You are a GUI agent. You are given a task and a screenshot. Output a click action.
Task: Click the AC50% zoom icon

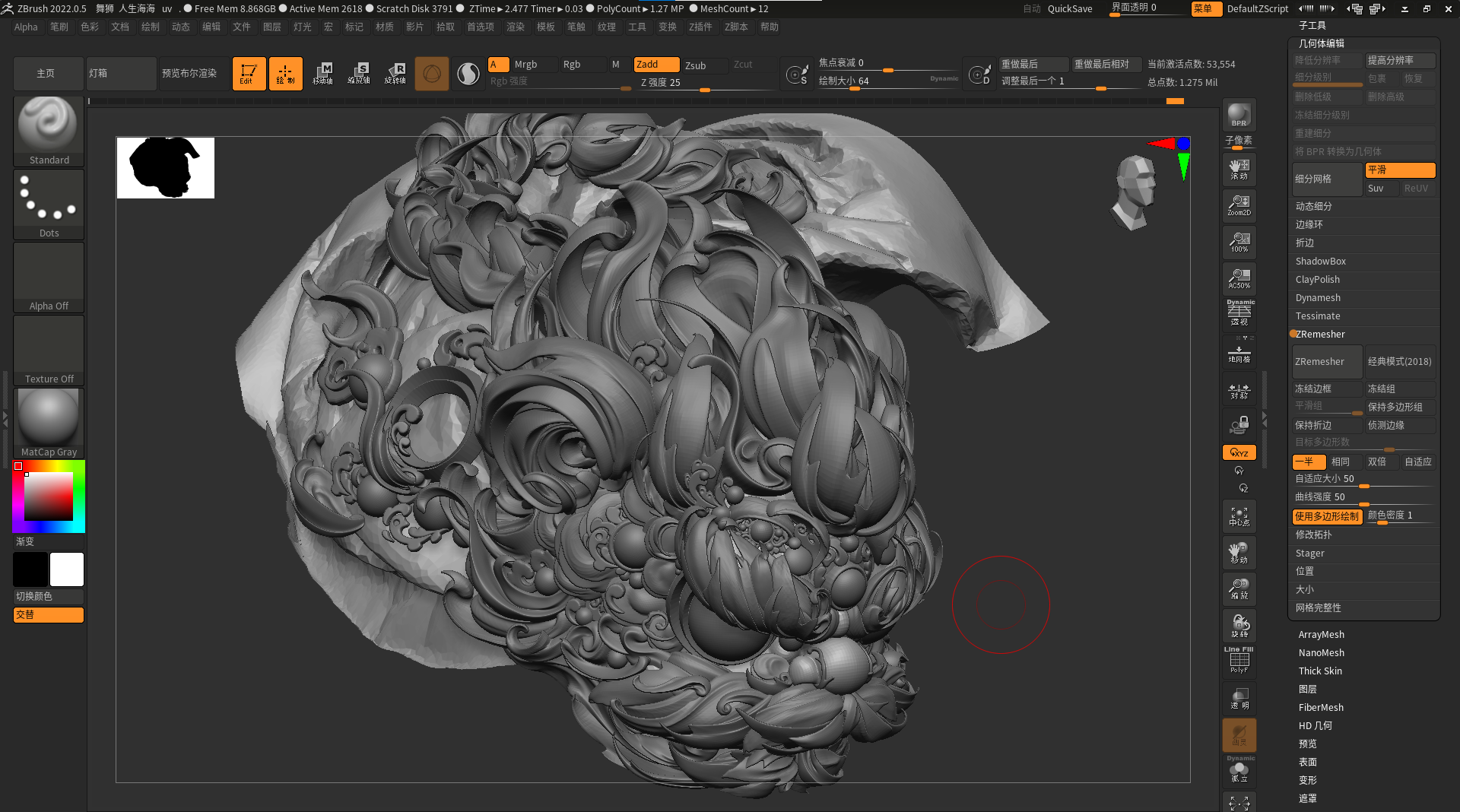[x=1239, y=278]
